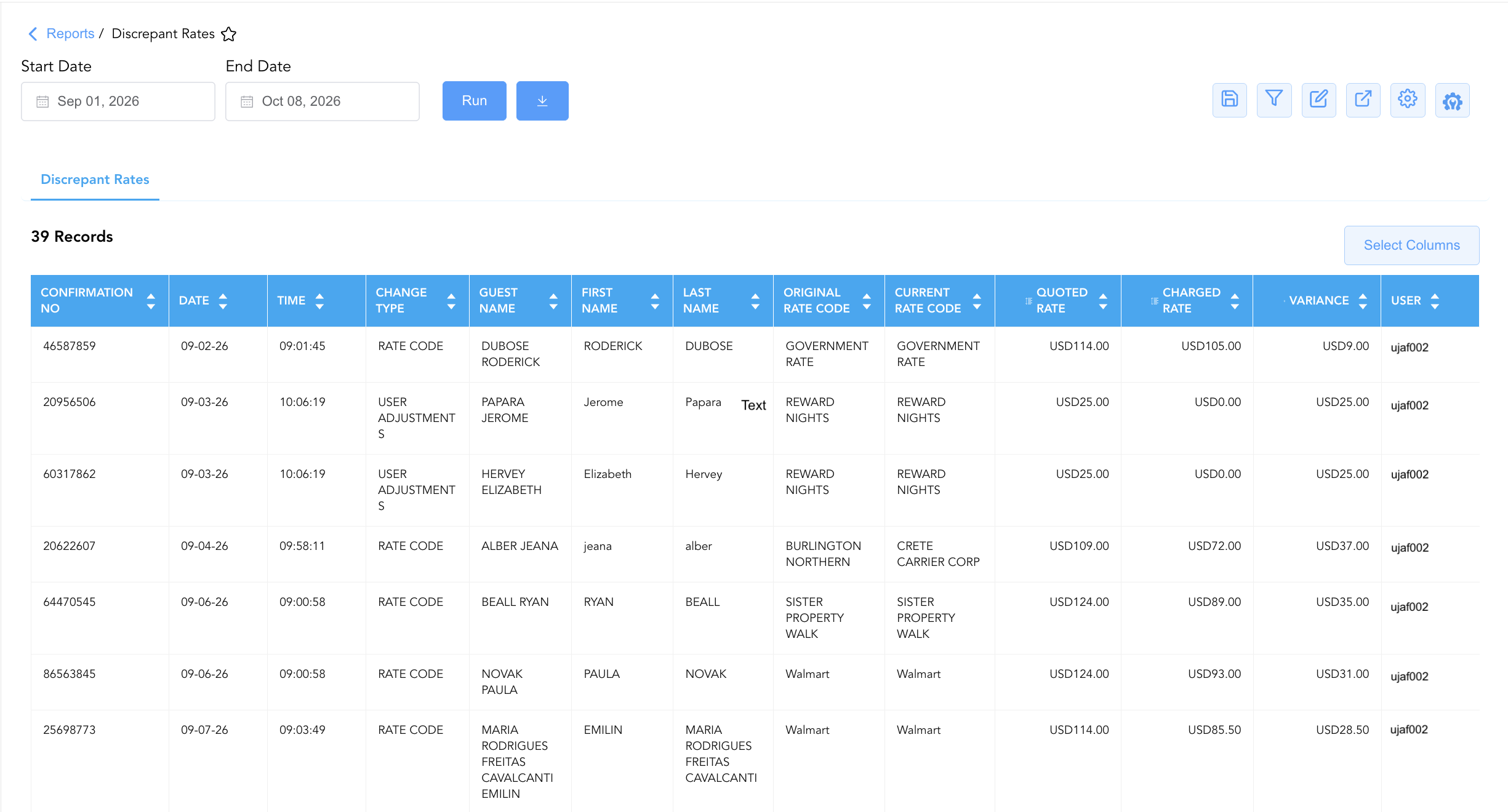Screen dimensions: 1508x812
Task: Open the Start Date field Sep 01, 2026
Action: pyautogui.click(x=118, y=101)
